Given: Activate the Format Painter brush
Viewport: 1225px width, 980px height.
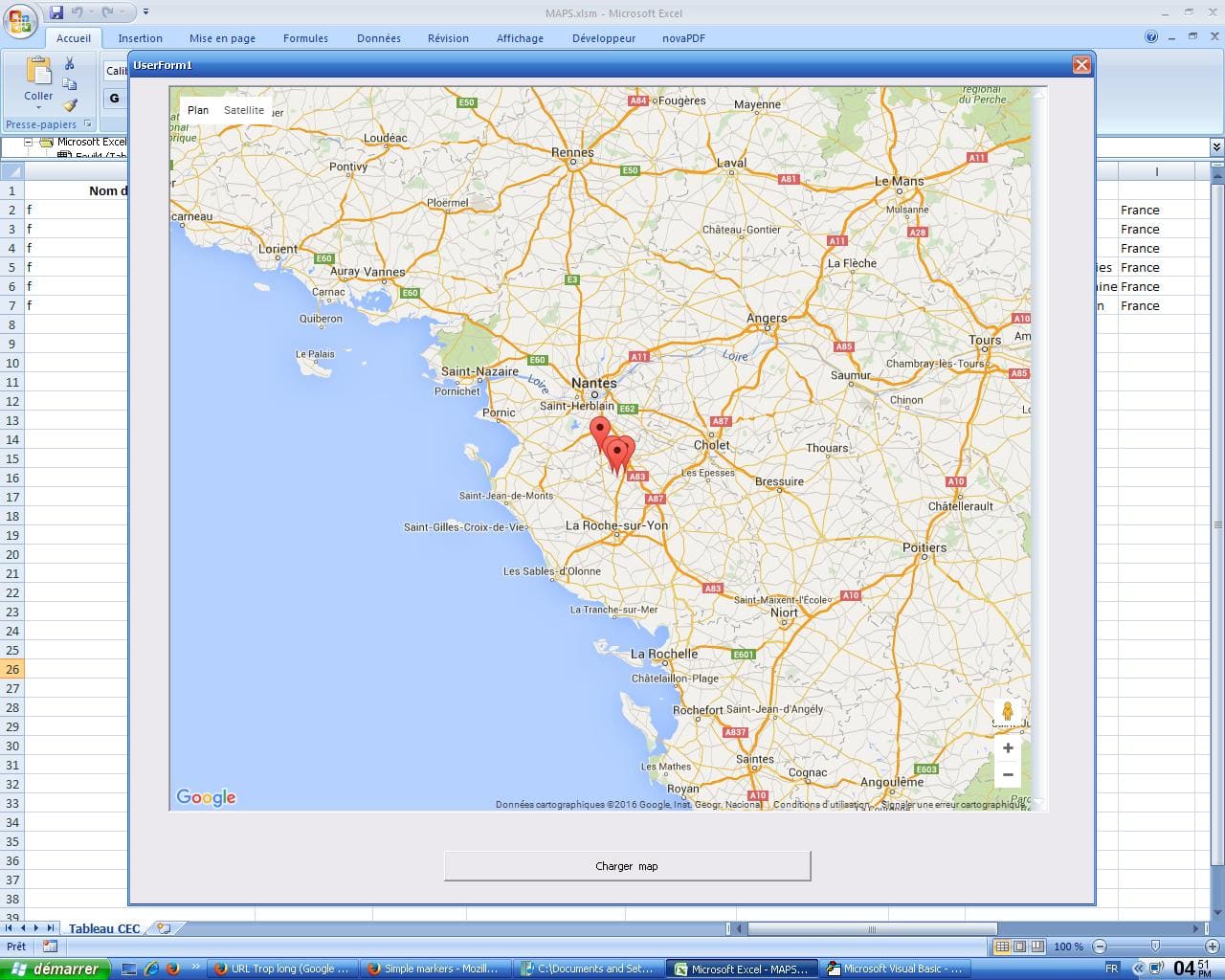Looking at the screenshot, I should 69,104.
